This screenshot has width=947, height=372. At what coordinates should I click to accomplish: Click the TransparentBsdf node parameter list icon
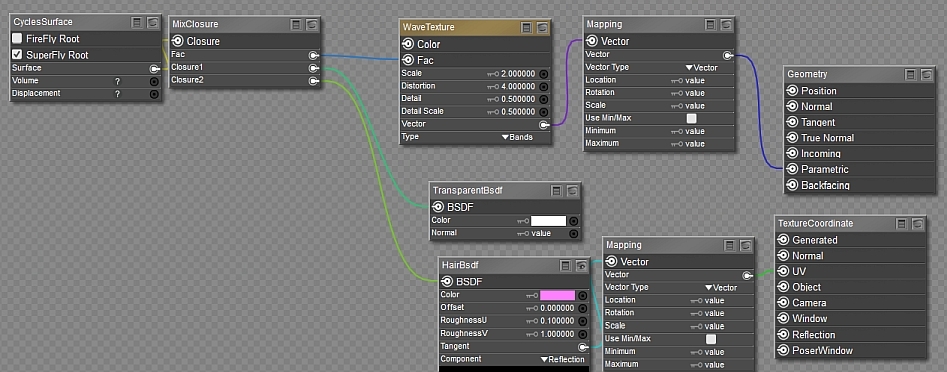click(556, 191)
